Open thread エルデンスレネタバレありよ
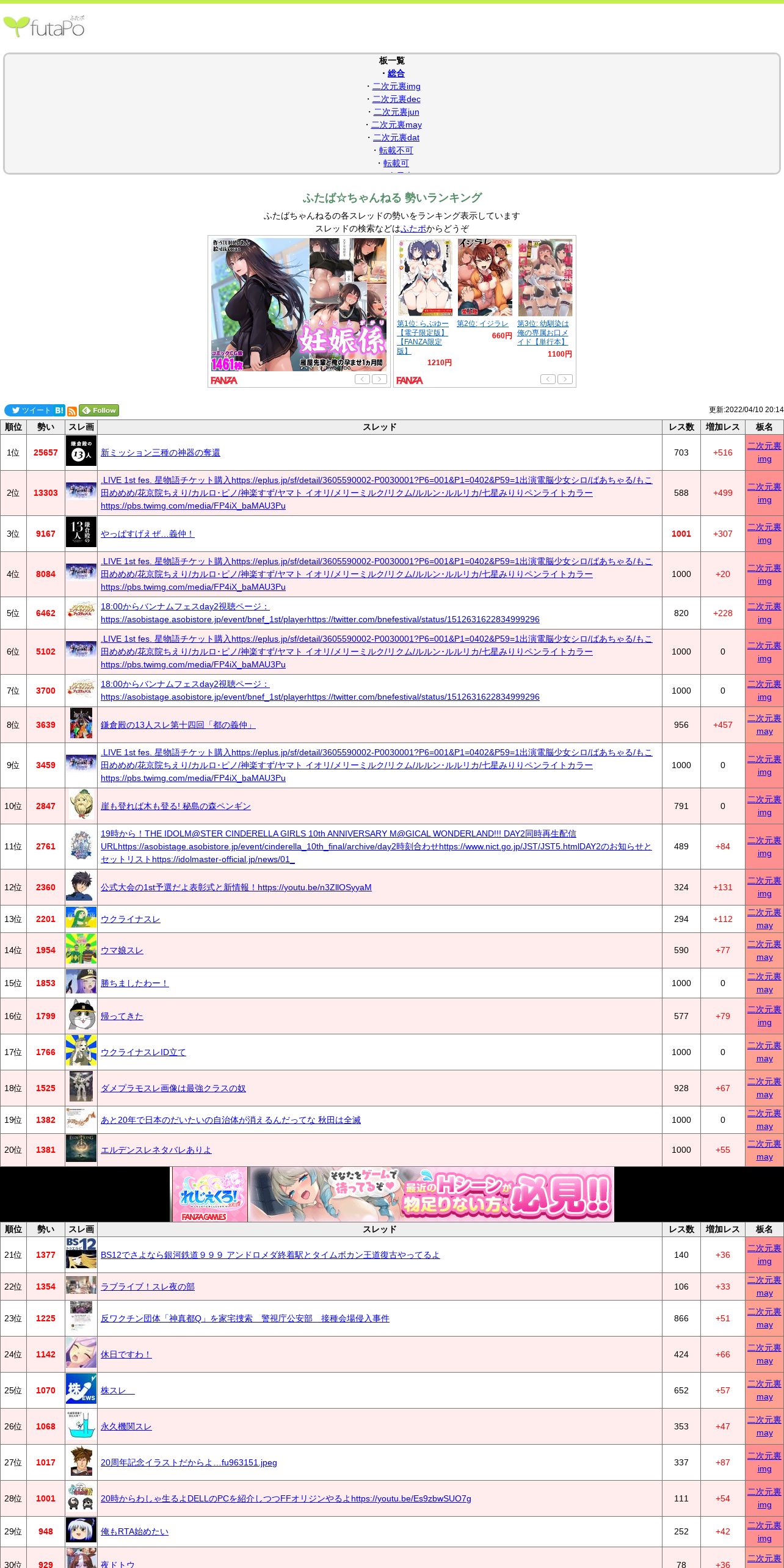 pyautogui.click(x=156, y=1150)
